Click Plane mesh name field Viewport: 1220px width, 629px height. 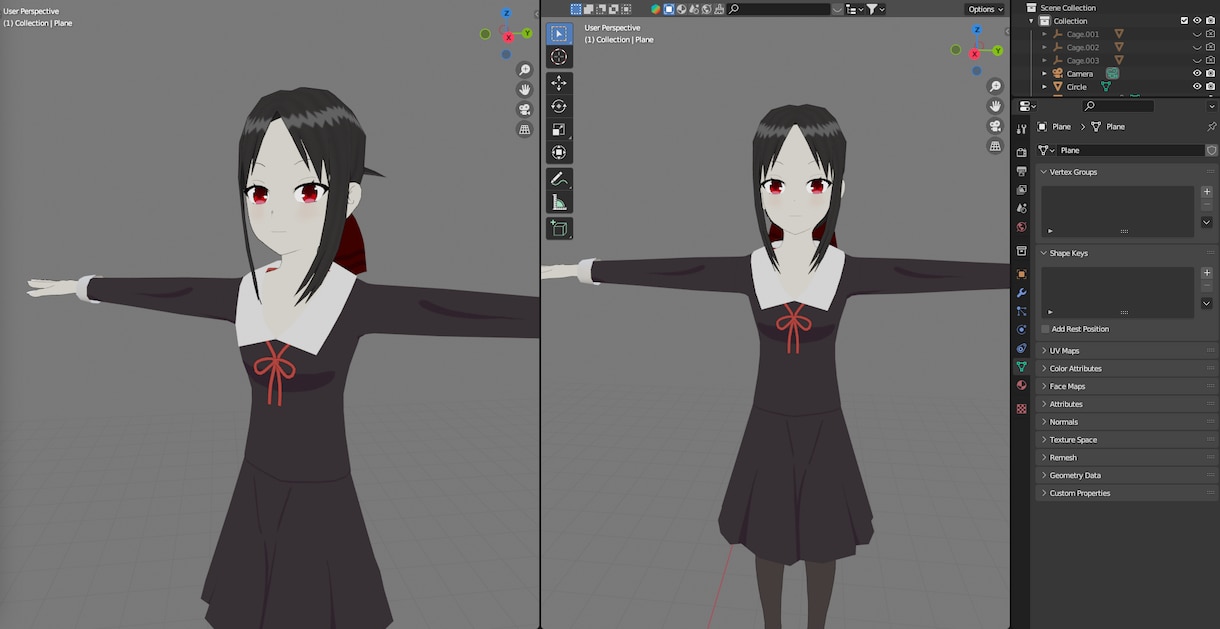[1130, 150]
